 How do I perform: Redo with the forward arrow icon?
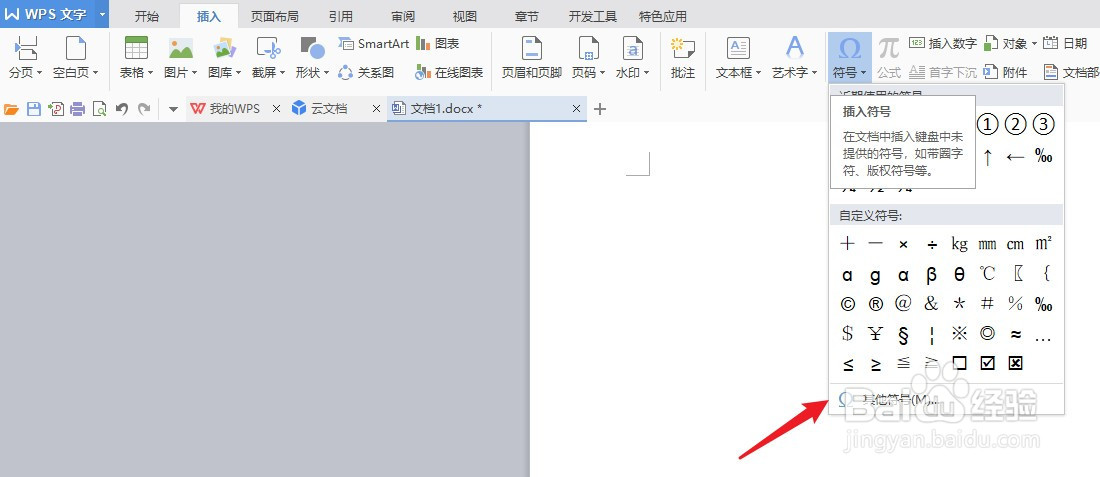pyautogui.click(x=144, y=109)
